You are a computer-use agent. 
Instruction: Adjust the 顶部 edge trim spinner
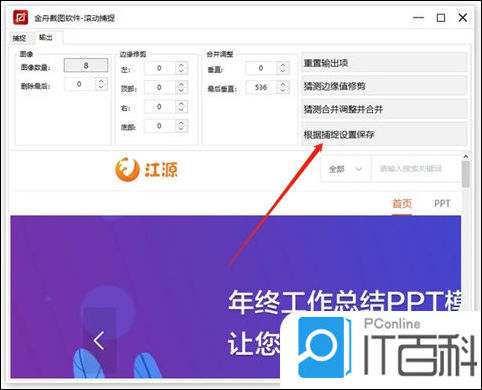tap(181, 88)
